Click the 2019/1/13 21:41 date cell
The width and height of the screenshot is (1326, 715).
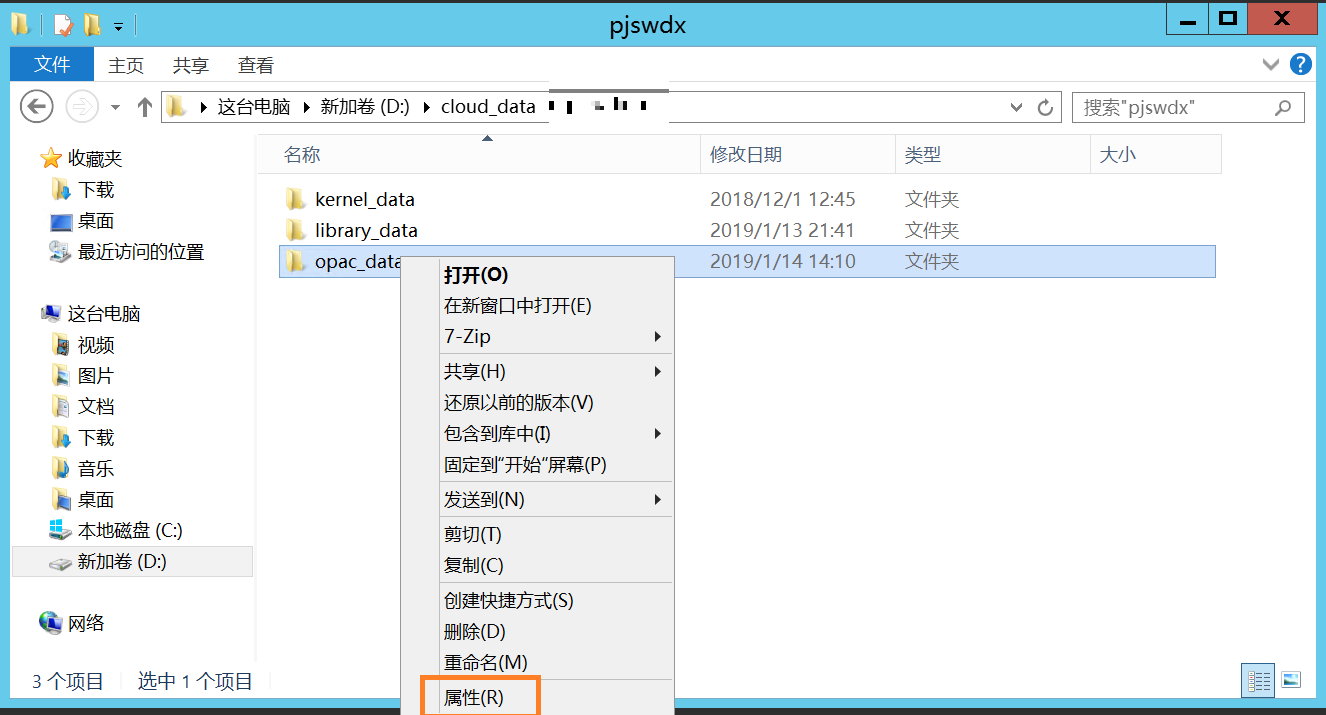(x=783, y=230)
